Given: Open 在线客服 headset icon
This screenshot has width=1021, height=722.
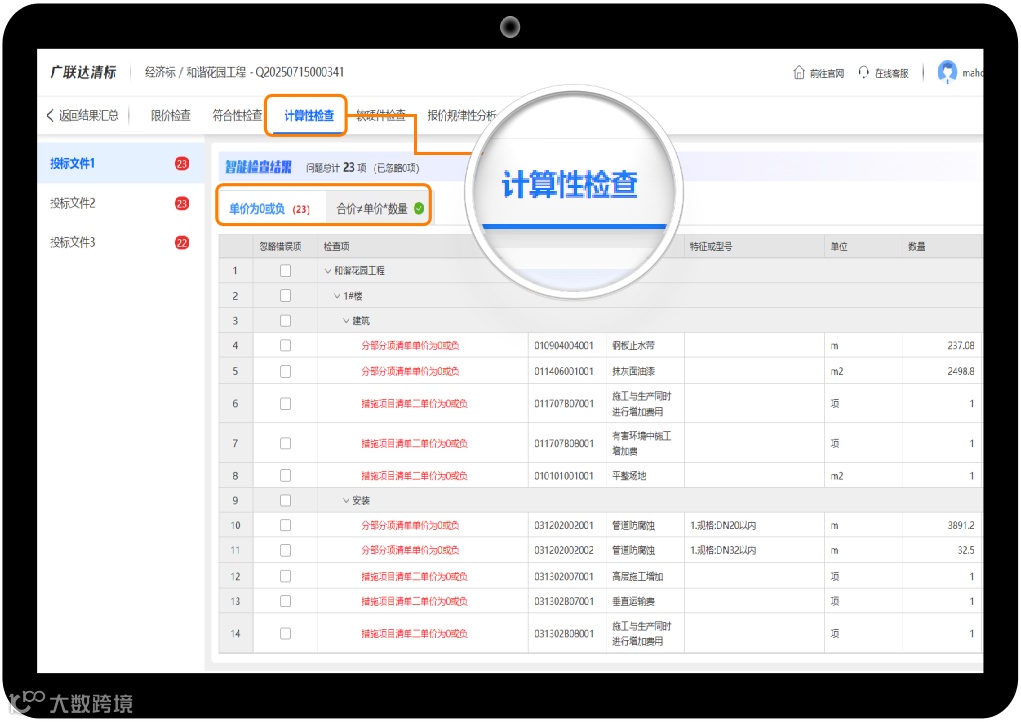Looking at the screenshot, I should (x=863, y=72).
